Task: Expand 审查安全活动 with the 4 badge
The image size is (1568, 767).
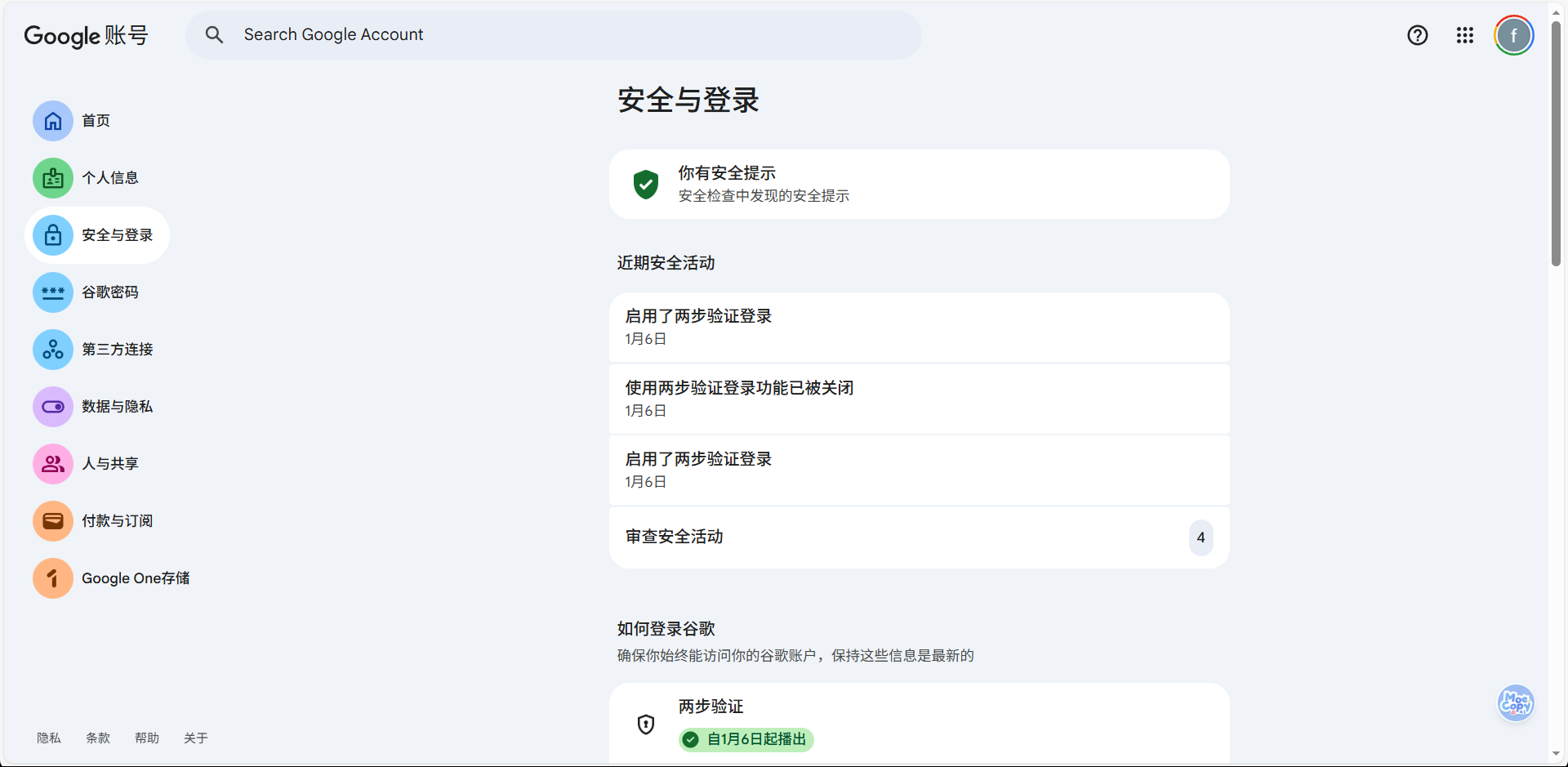Action: [x=919, y=537]
